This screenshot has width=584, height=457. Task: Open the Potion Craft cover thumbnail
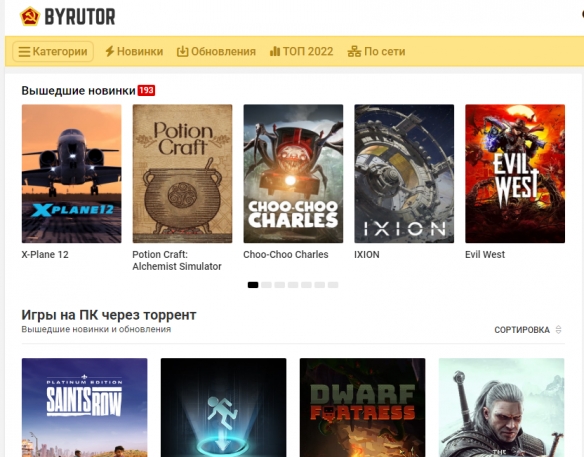[182, 174]
